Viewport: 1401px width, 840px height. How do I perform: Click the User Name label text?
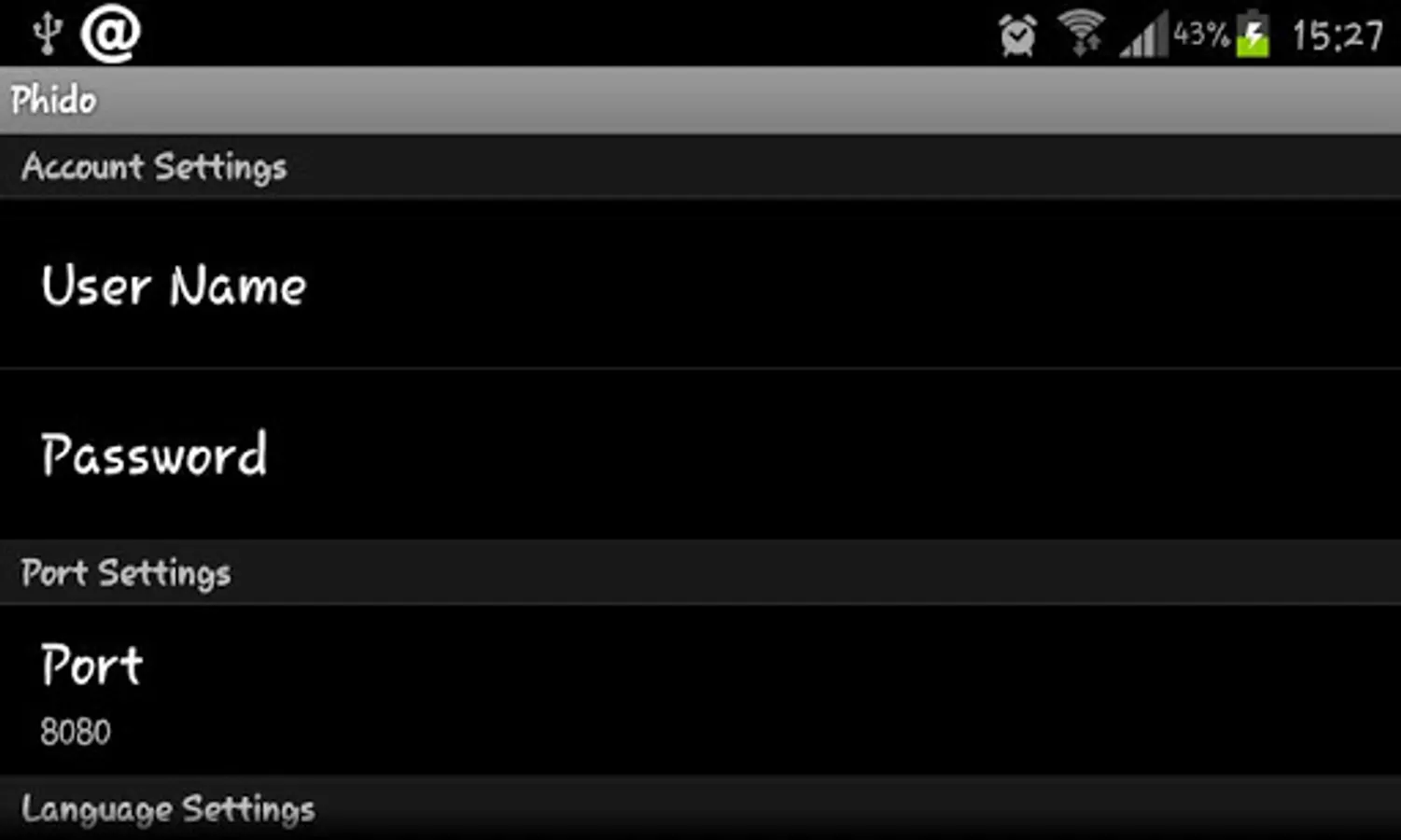pos(174,285)
